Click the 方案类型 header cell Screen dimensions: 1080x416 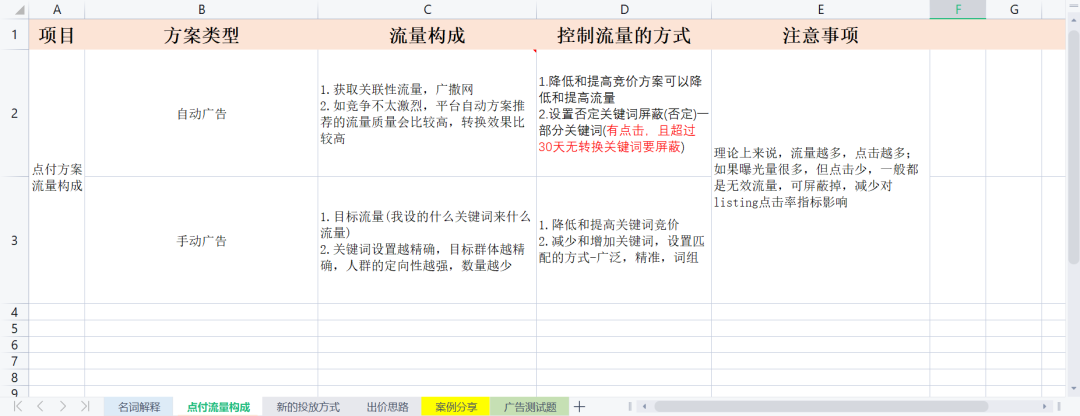click(x=201, y=34)
